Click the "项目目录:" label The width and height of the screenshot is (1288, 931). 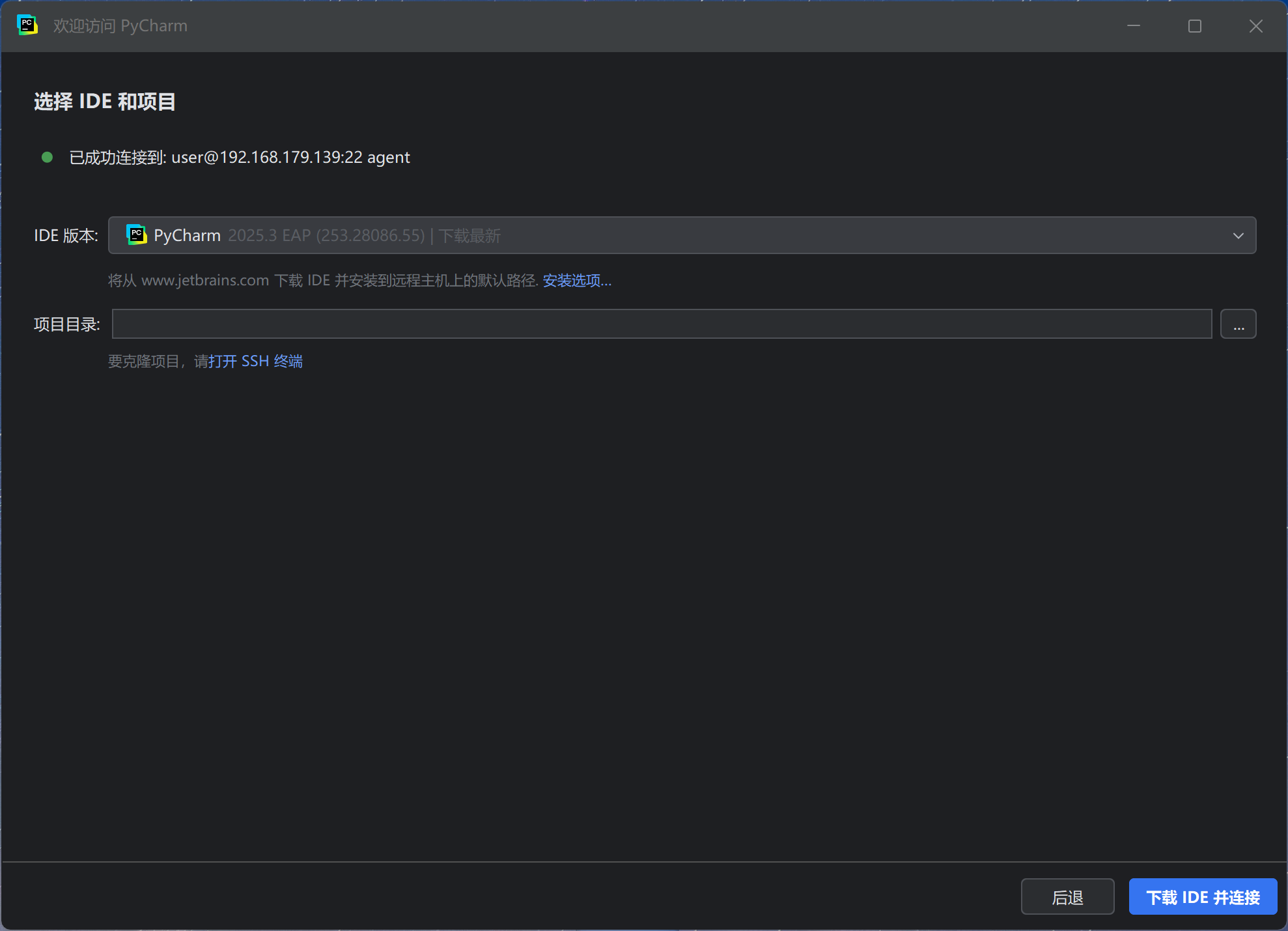click(66, 324)
